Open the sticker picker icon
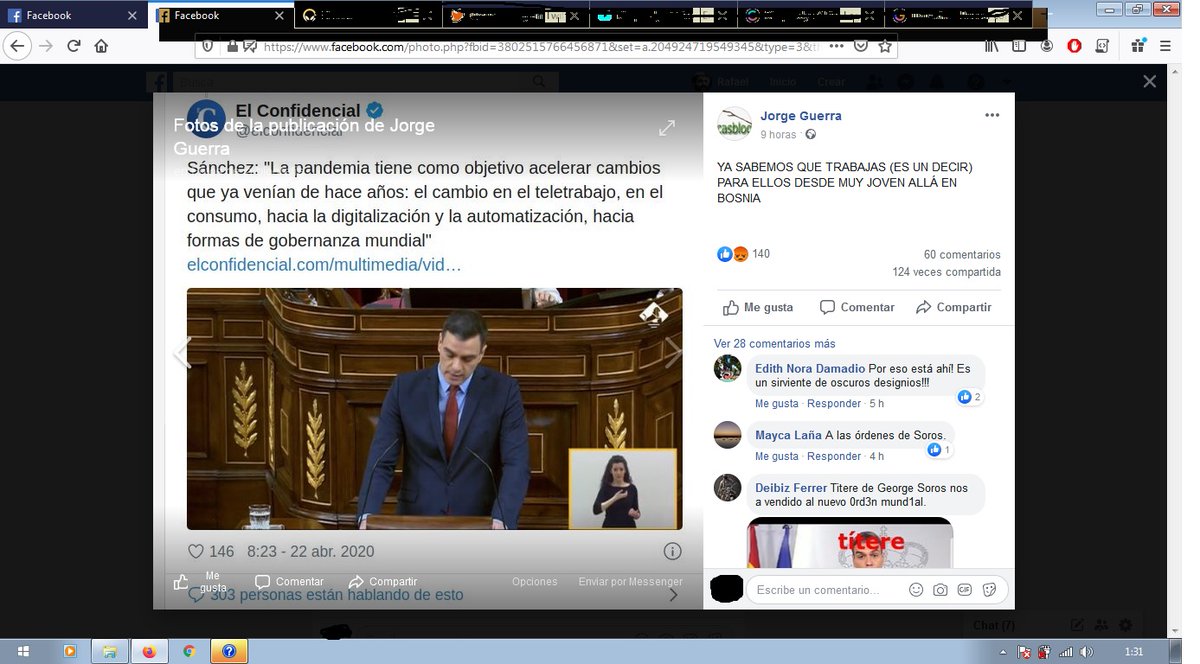This screenshot has height=664, width=1200. (x=988, y=590)
